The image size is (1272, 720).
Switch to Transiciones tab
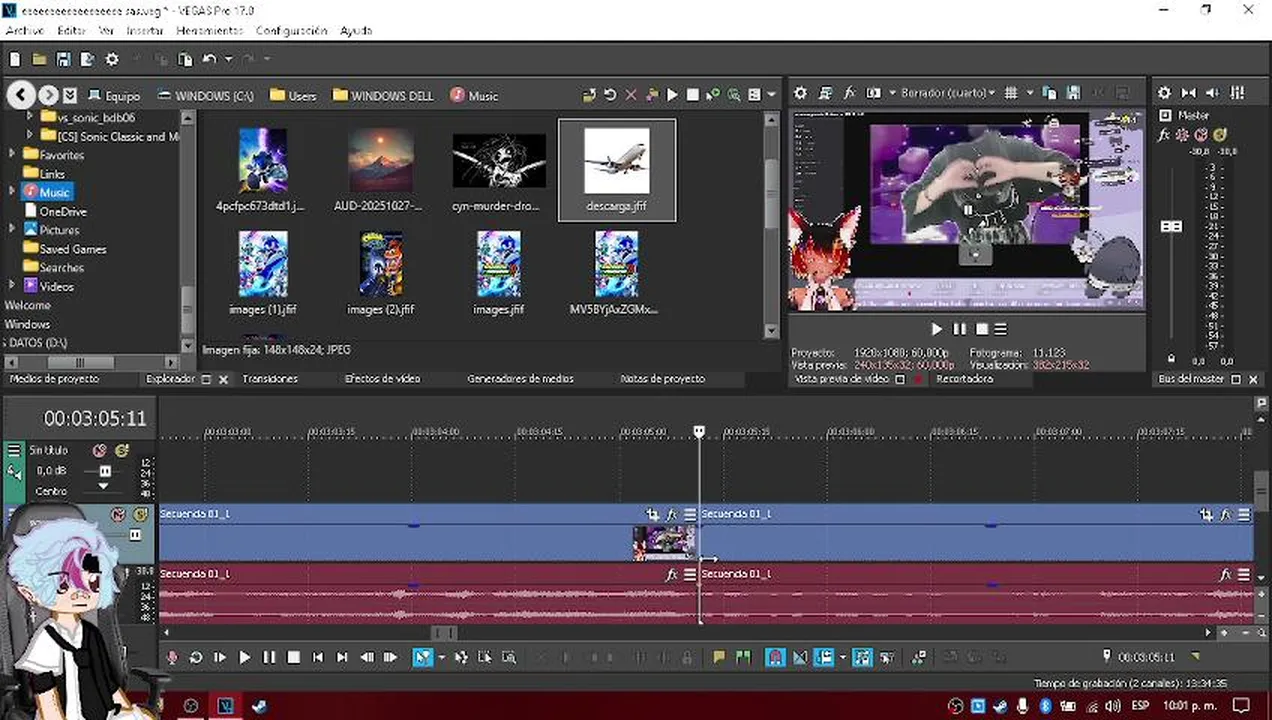[270, 379]
